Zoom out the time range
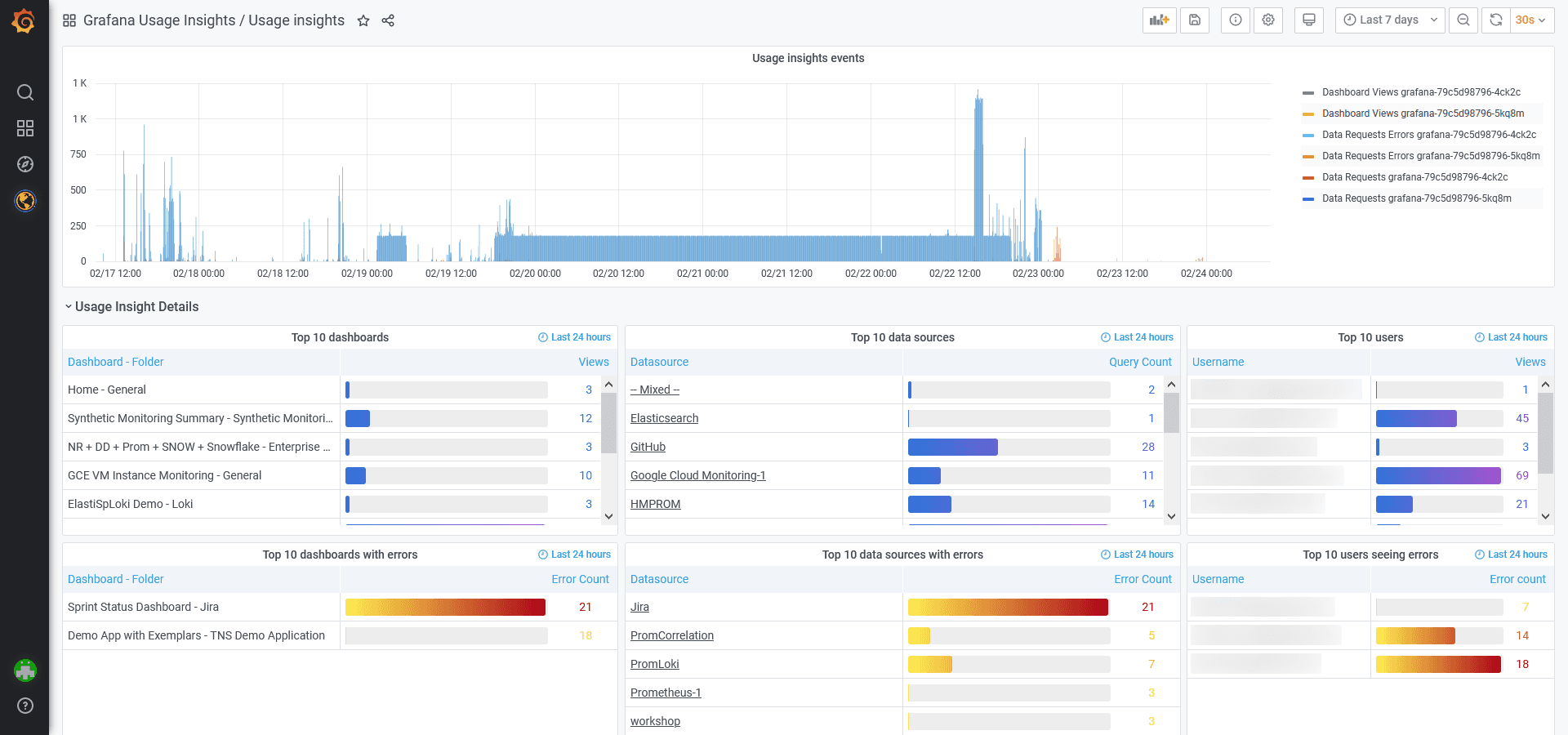The height and width of the screenshot is (735, 1568). point(1463,20)
